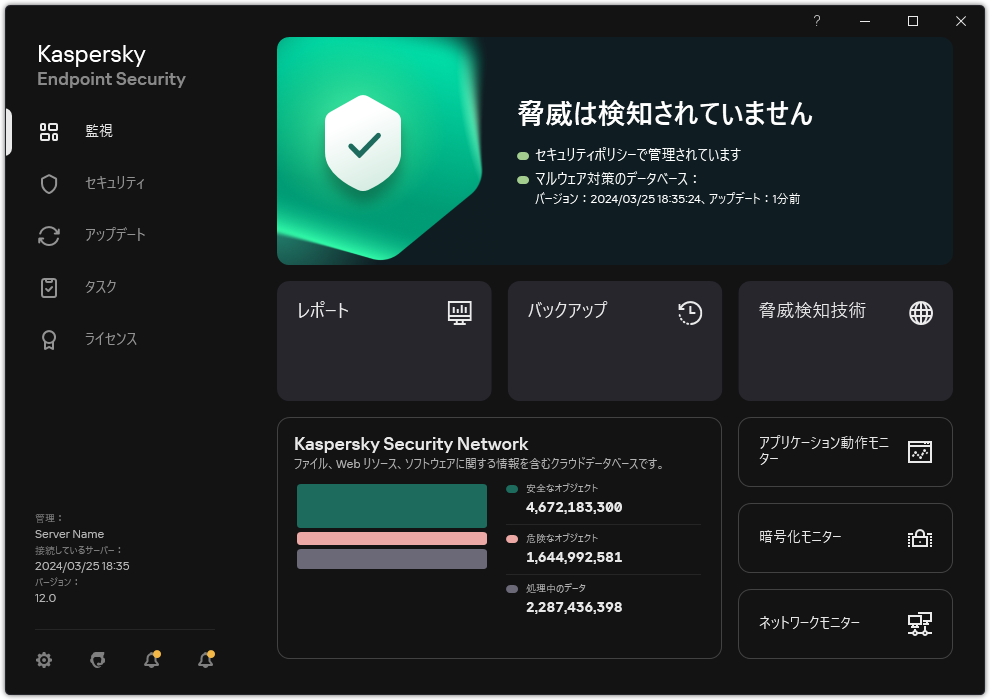Click the help question mark in title bar
Image resolution: width=990 pixels, height=700 pixels.
tap(816, 21)
